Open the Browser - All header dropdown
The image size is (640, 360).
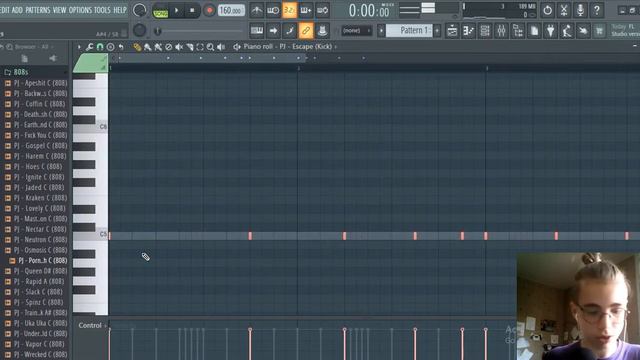[x=34, y=47]
